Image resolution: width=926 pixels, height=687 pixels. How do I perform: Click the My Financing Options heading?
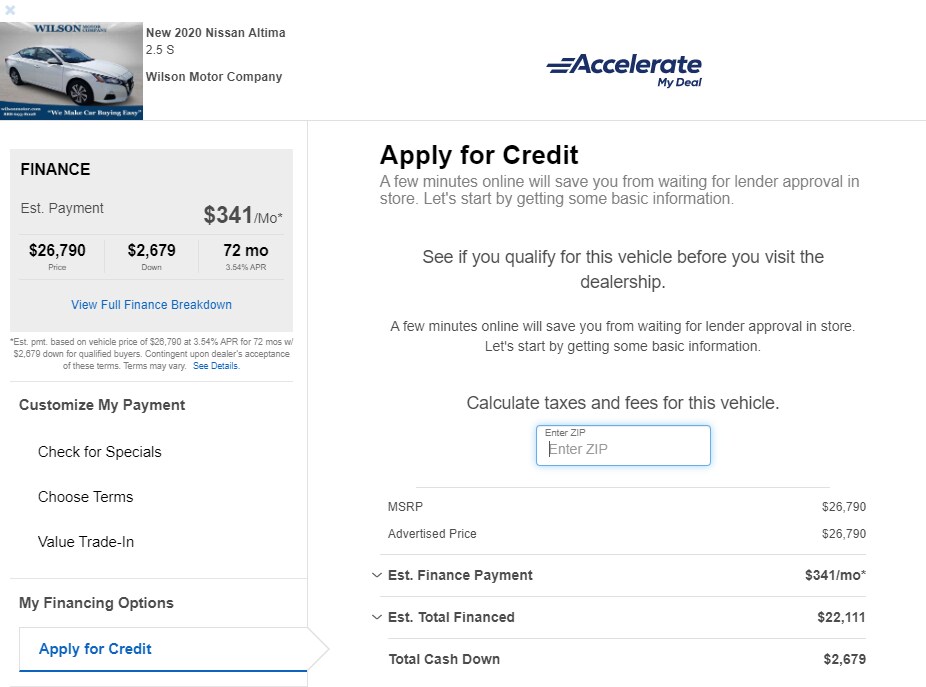pyautogui.click(x=96, y=603)
